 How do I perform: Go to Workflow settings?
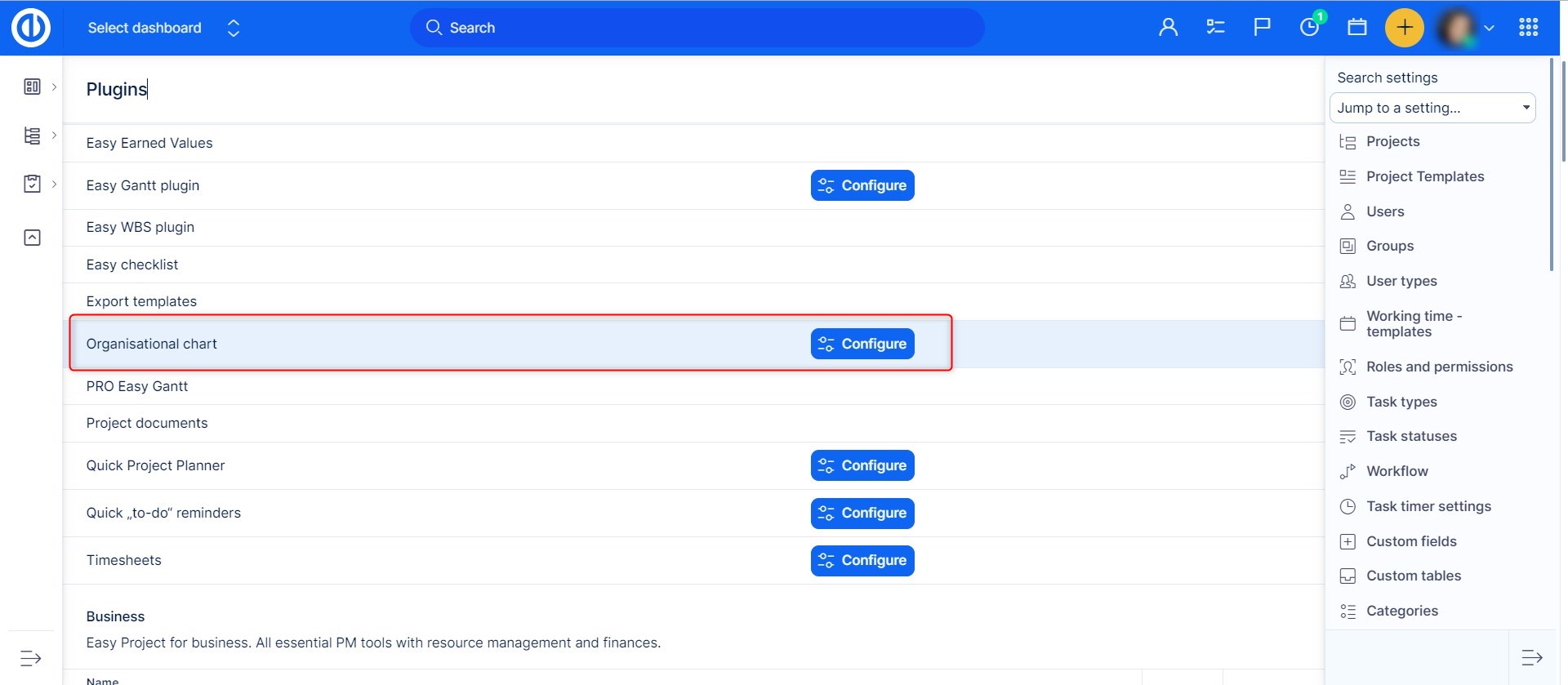[1396, 471]
